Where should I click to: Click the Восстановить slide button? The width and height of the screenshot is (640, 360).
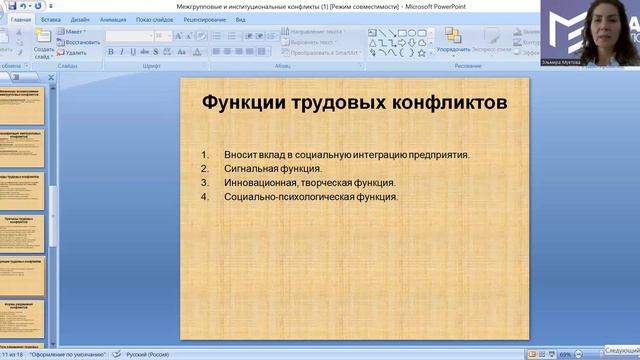pos(78,42)
